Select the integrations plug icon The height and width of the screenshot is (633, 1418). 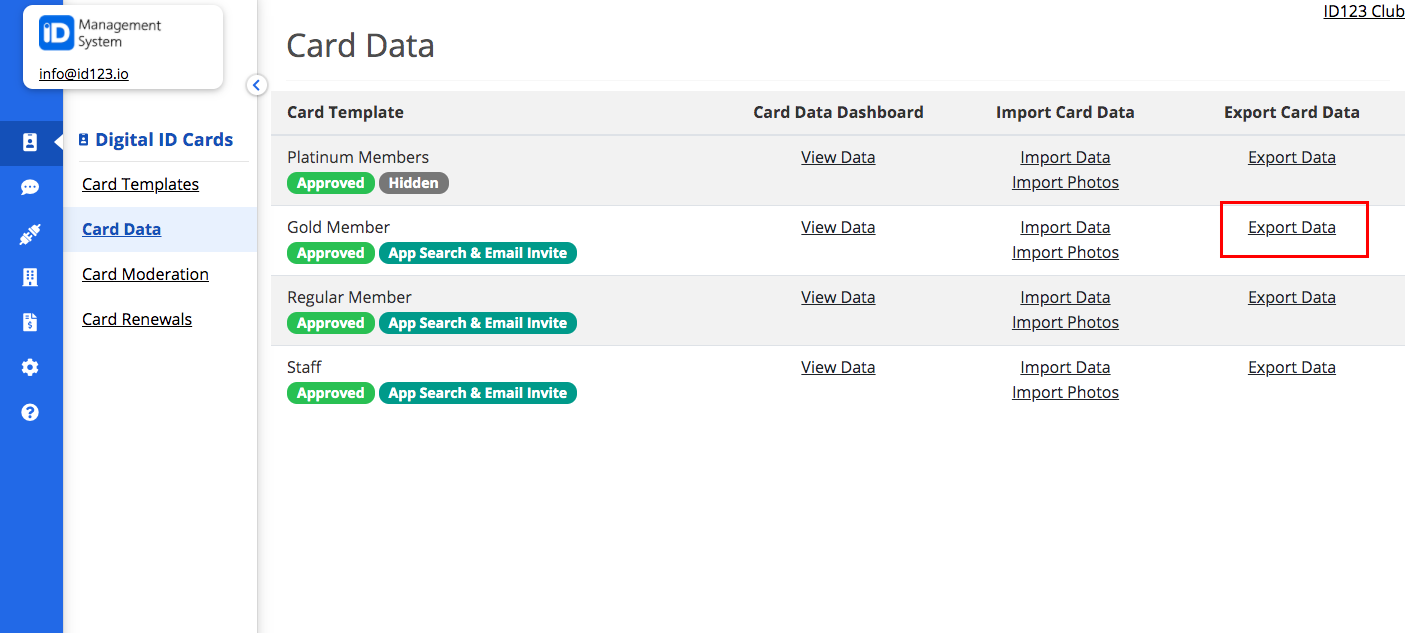[31, 232]
